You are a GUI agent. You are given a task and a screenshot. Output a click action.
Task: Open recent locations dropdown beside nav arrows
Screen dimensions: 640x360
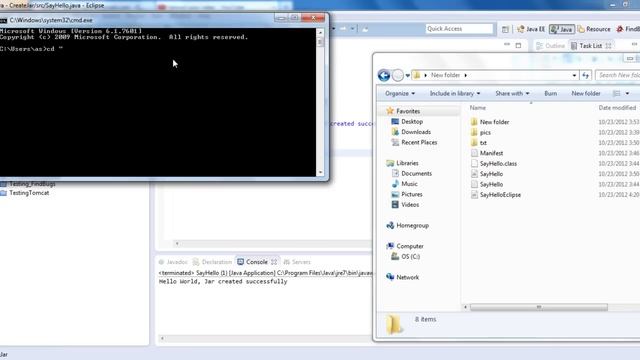tap(407, 76)
